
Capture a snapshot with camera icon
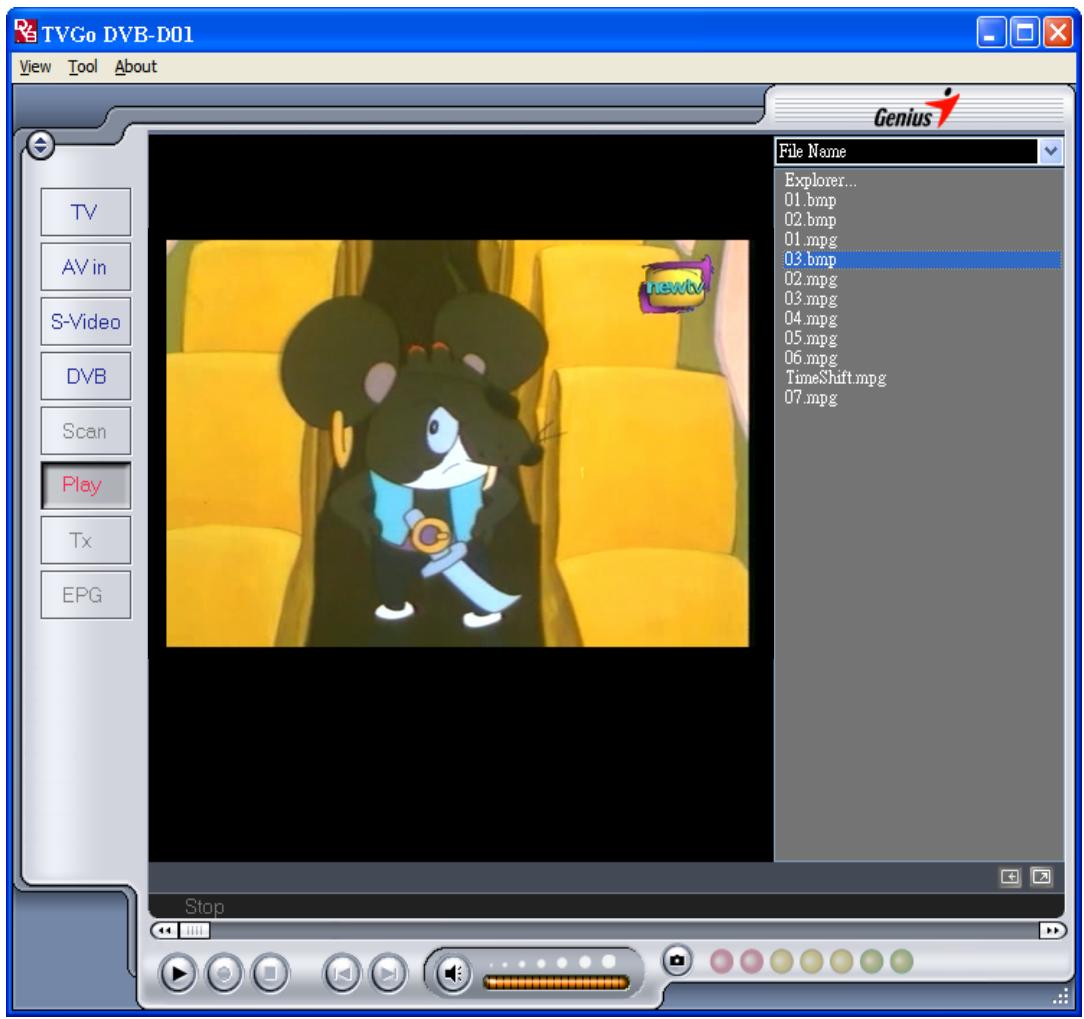677,960
